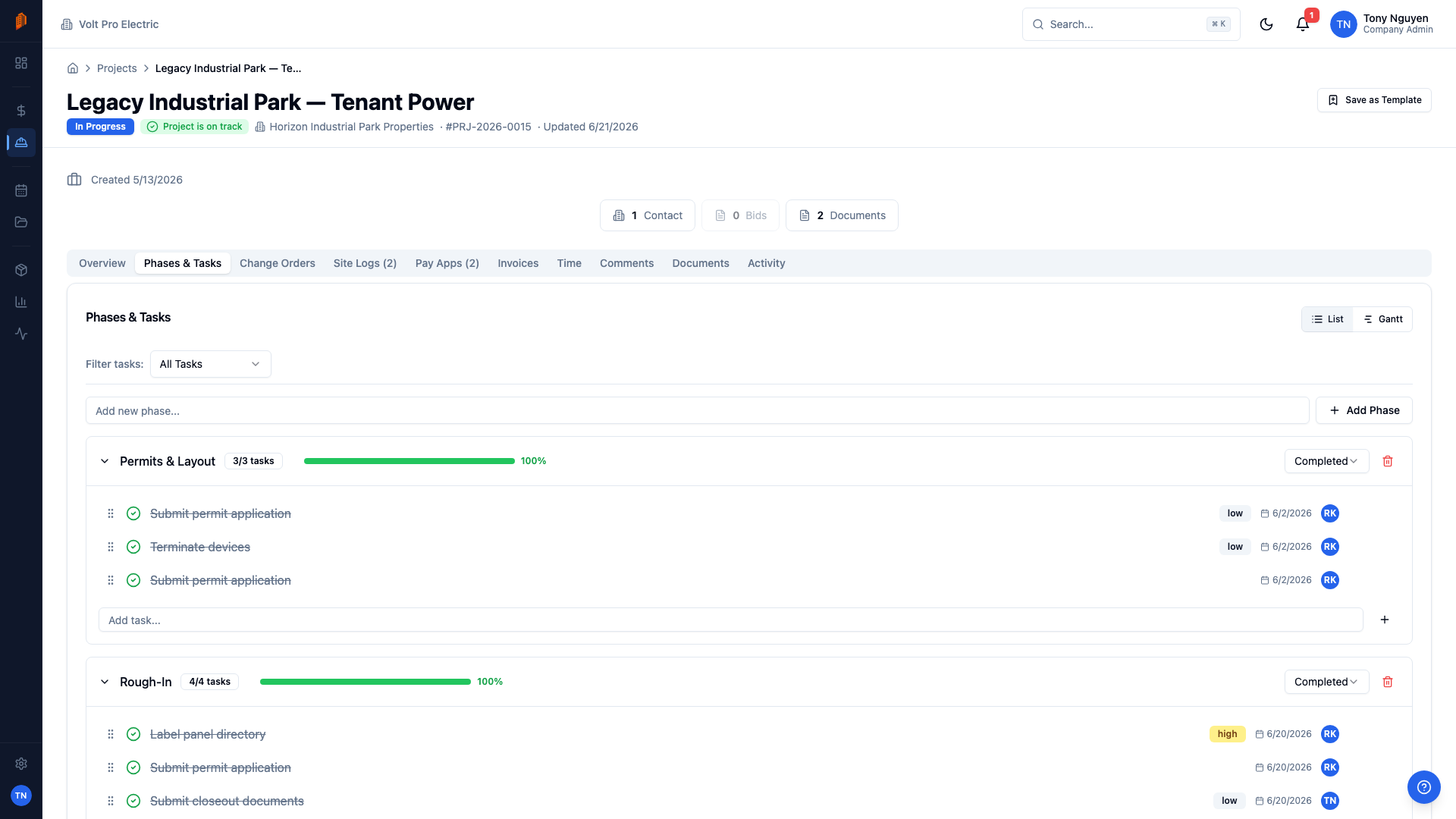Open the calendar icon in sidebar

[21, 190]
